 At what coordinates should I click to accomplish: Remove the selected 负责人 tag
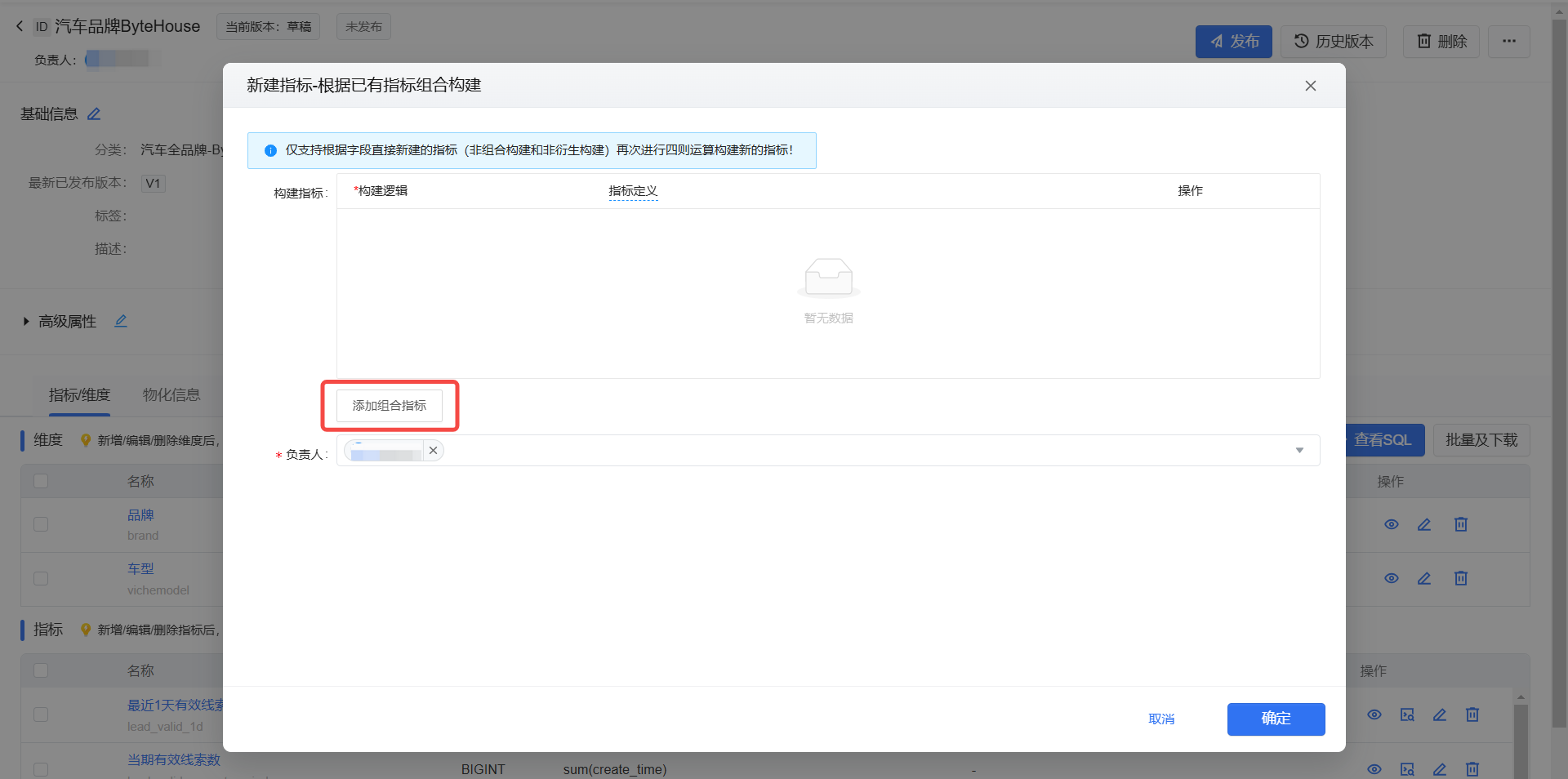tap(434, 451)
